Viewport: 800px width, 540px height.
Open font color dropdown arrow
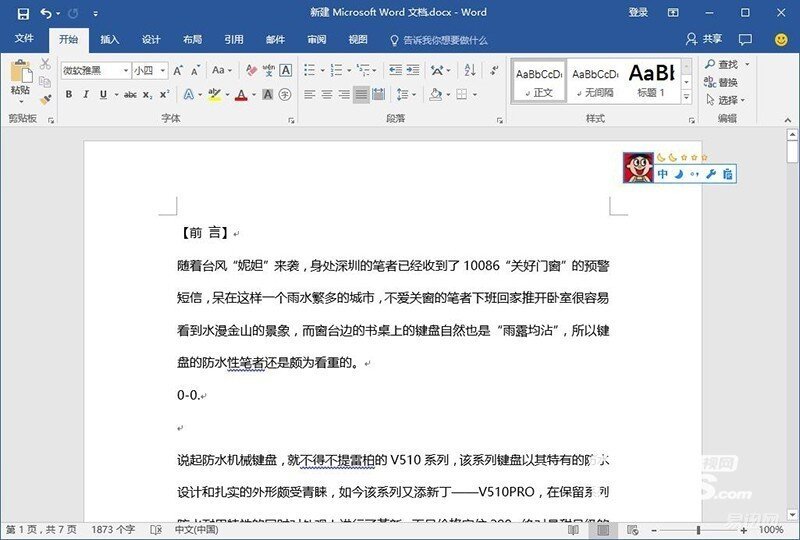254,94
